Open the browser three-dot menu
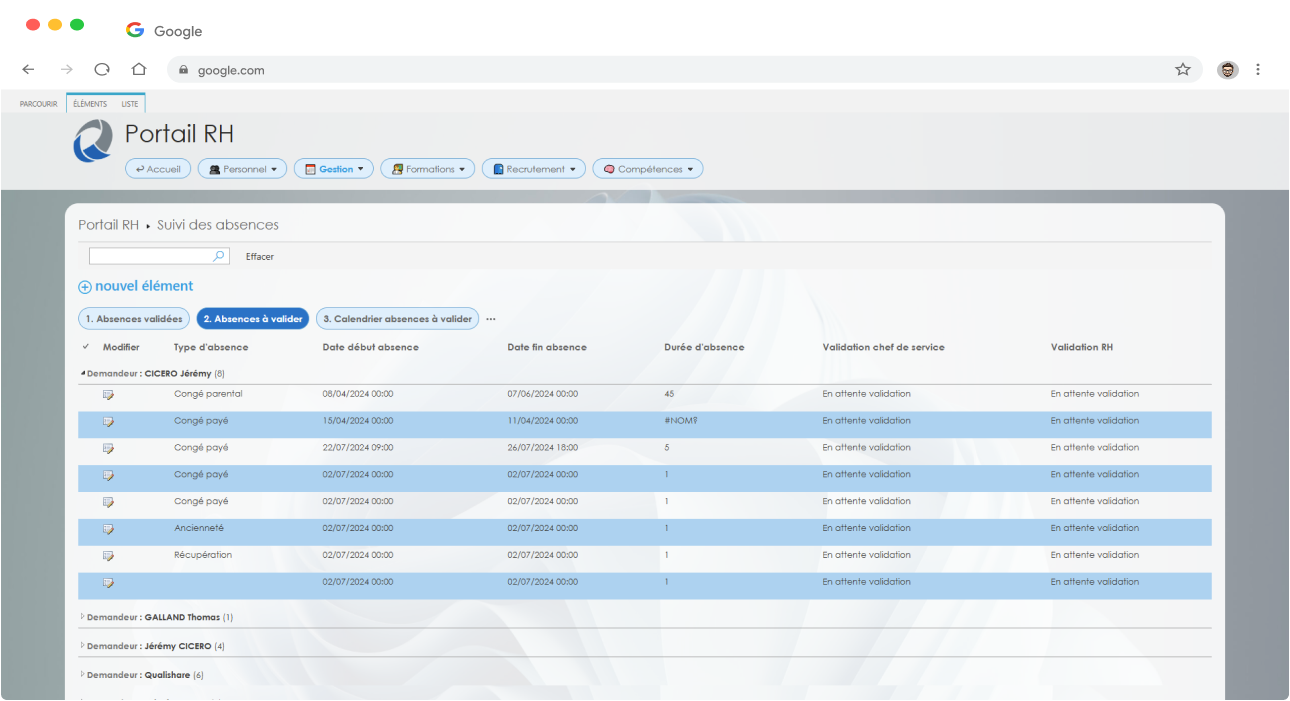Viewport: 1290px width, 701px height. click(1258, 70)
